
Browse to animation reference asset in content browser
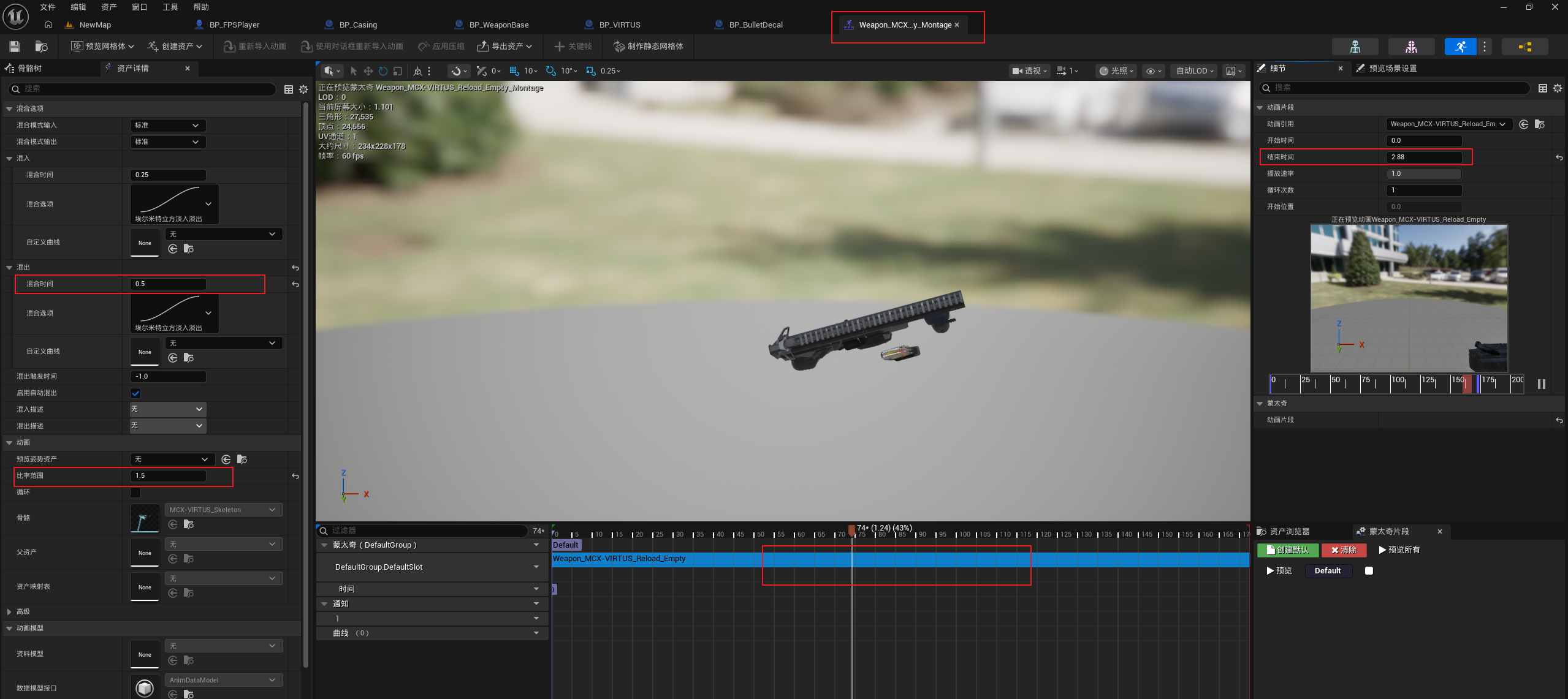[x=1540, y=124]
